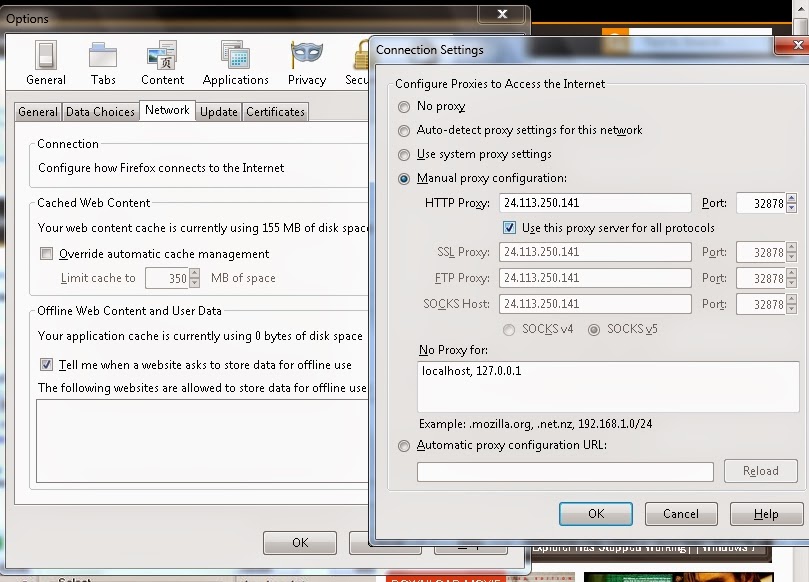Increase HTTP Proxy port with up arrow
The width and height of the screenshot is (809, 582).
tap(792, 198)
